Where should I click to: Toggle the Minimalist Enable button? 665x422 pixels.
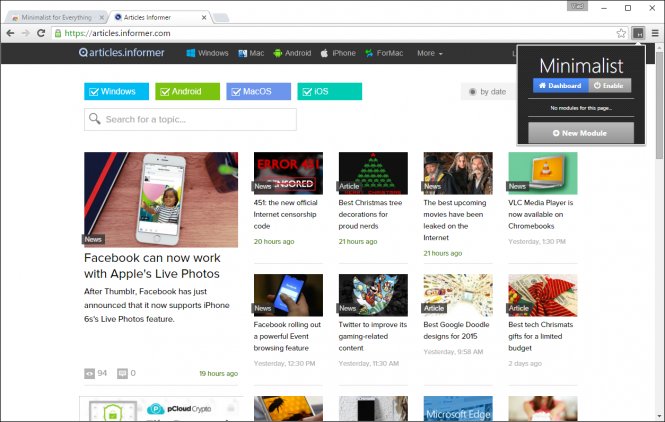tap(609, 85)
